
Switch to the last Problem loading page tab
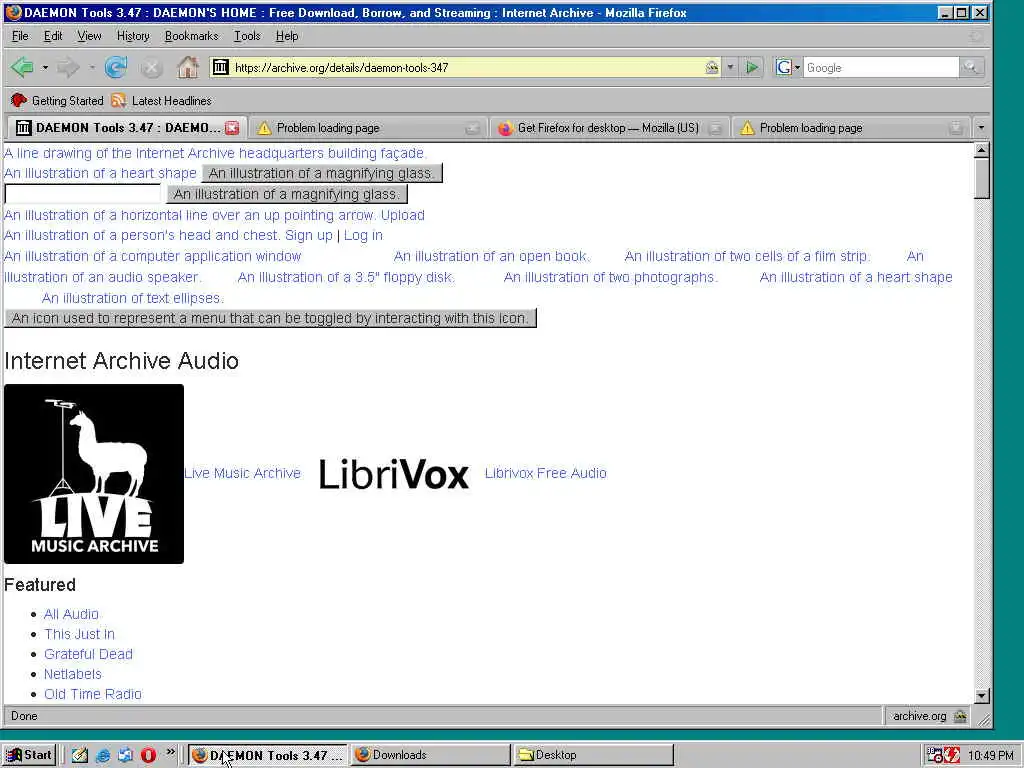click(x=850, y=128)
